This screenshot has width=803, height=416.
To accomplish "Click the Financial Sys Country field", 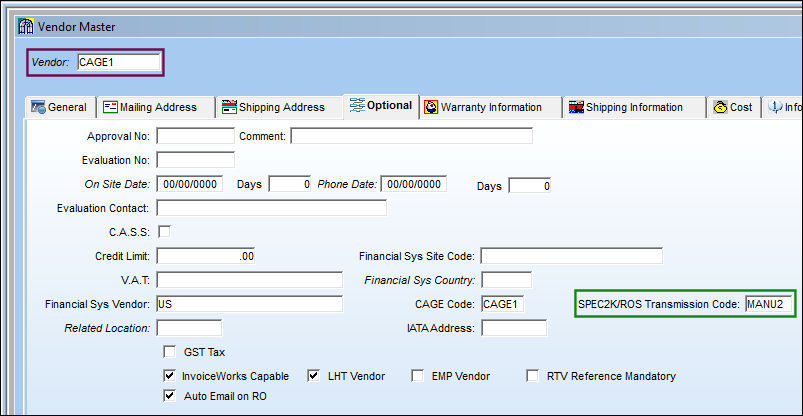I will (506, 280).
